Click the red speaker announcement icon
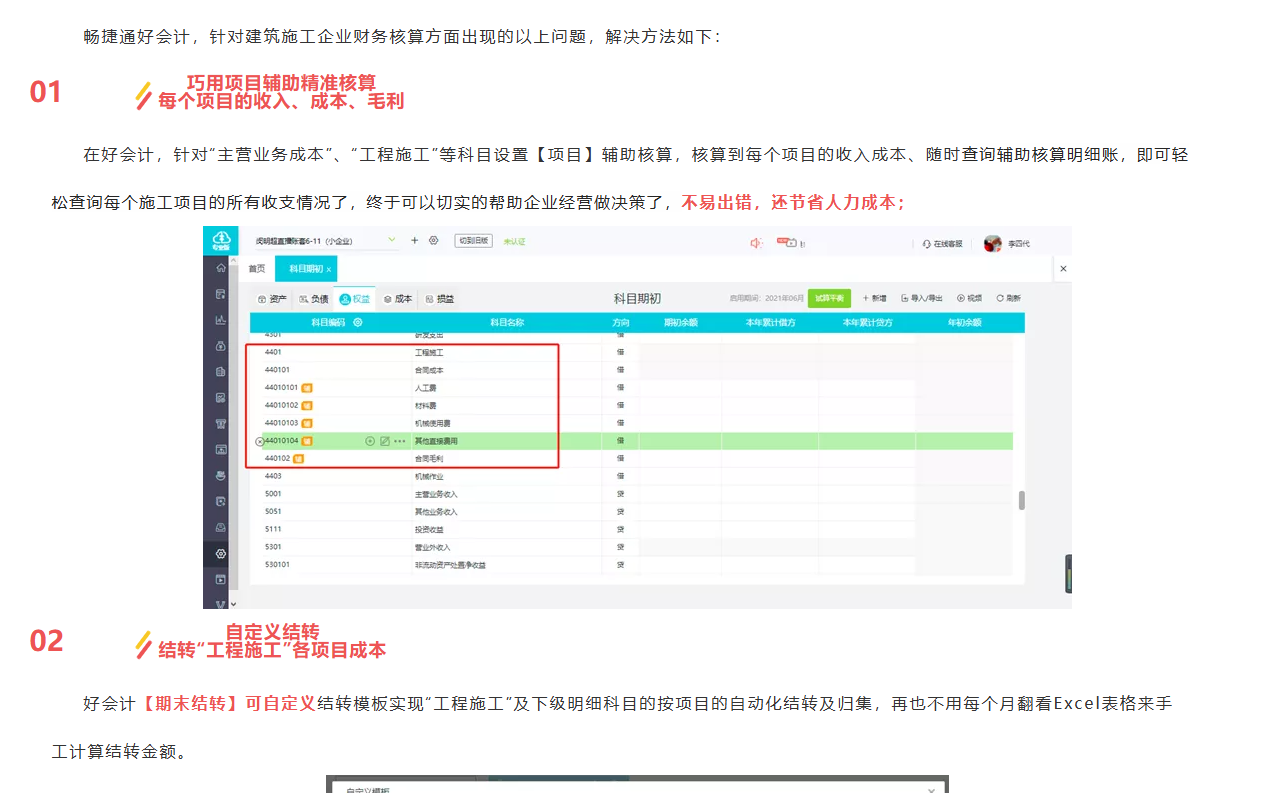The height and width of the screenshot is (793, 1279). tap(756, 242)
